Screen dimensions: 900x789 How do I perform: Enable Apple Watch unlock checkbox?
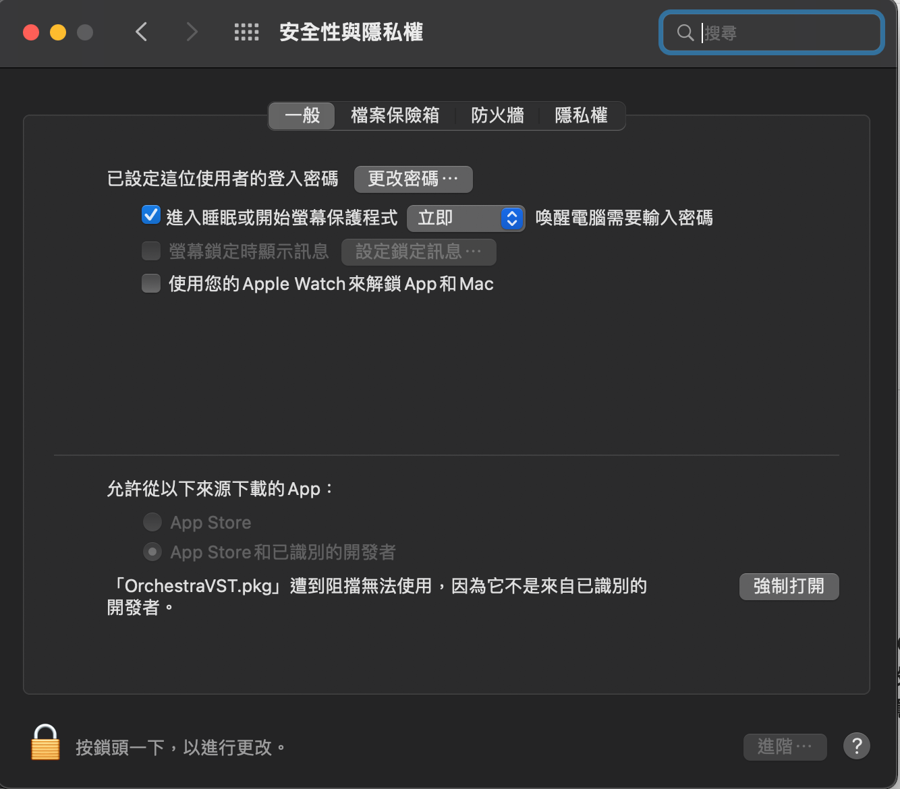pos(151,283)
